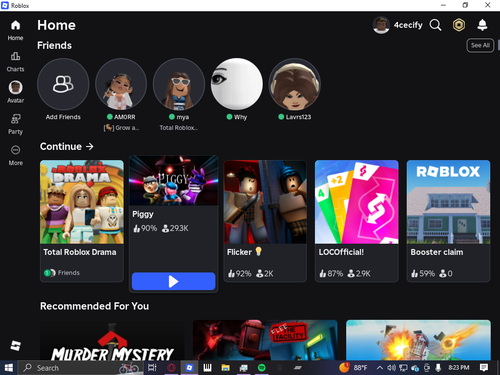This screenshot has height=375, width=500.
Task: Open the Charts sidebar icon
Action: 15,56
